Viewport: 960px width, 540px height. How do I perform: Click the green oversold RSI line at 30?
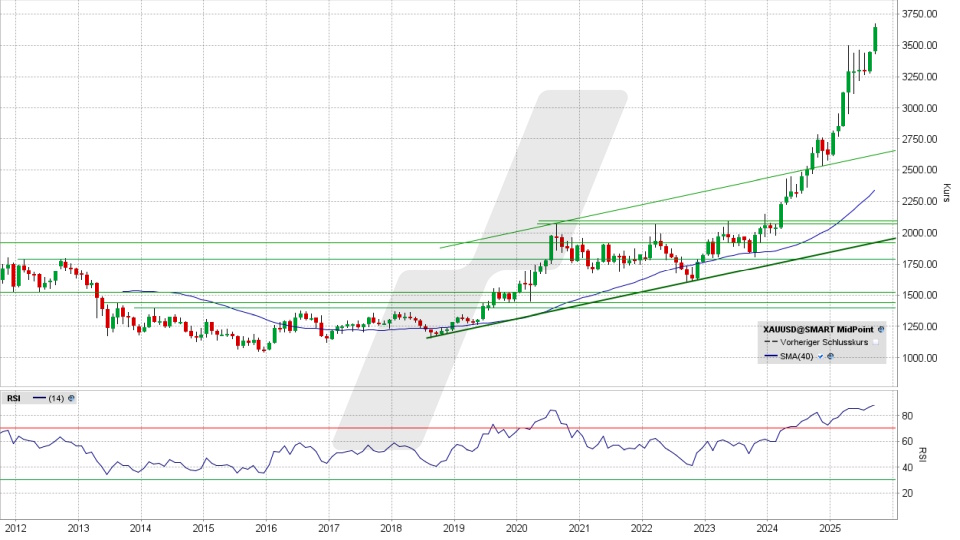coord(448,480)
